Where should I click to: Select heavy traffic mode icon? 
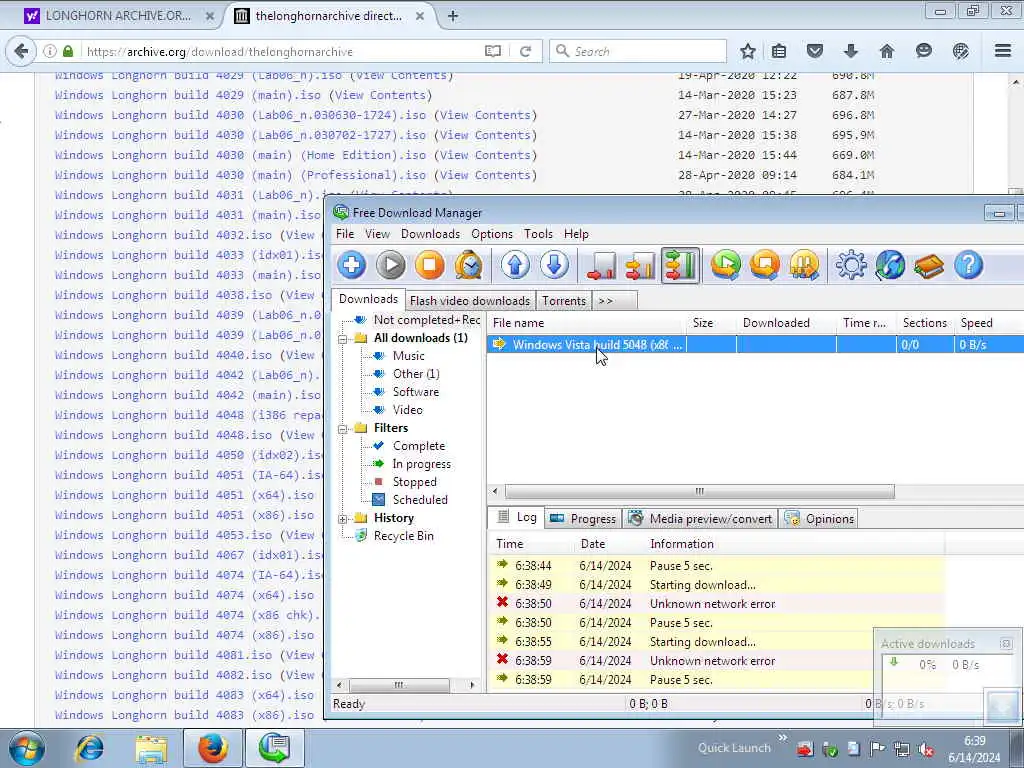pos(680,266)
